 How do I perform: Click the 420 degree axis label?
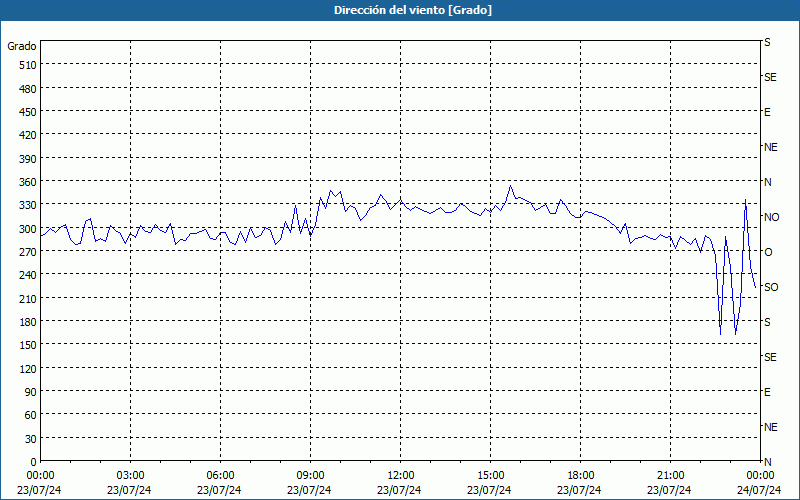(29, 136)
